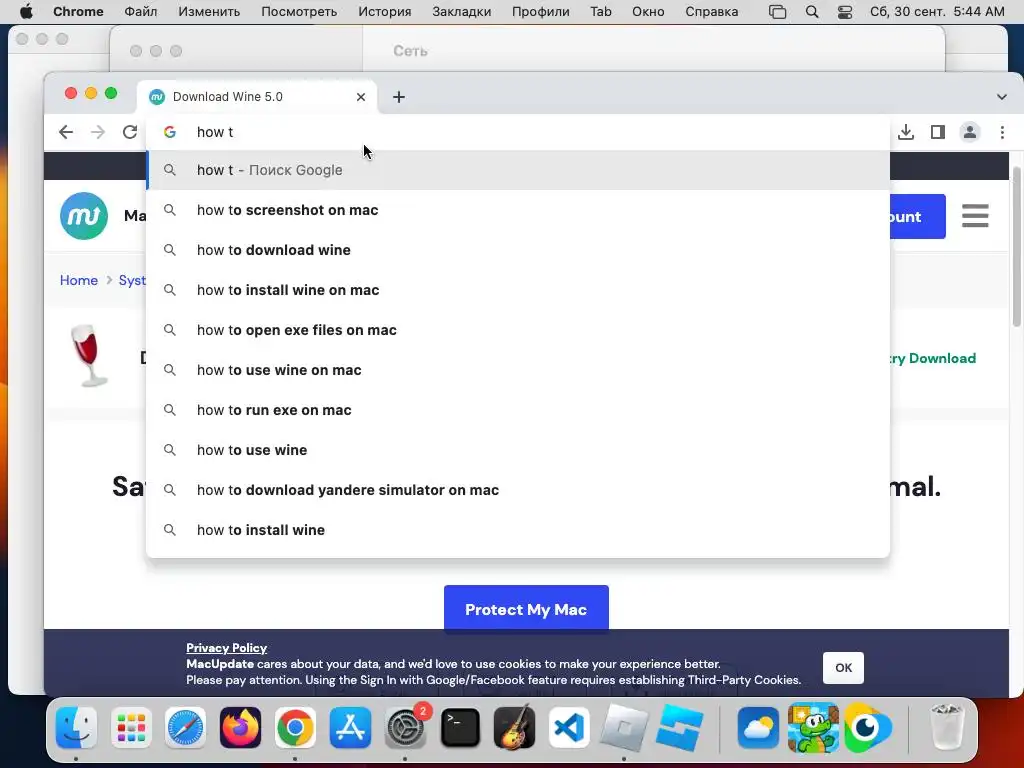Open Control Center in menu bar
This screenshot has width=1024, height=768.
(x=844, y=12)
